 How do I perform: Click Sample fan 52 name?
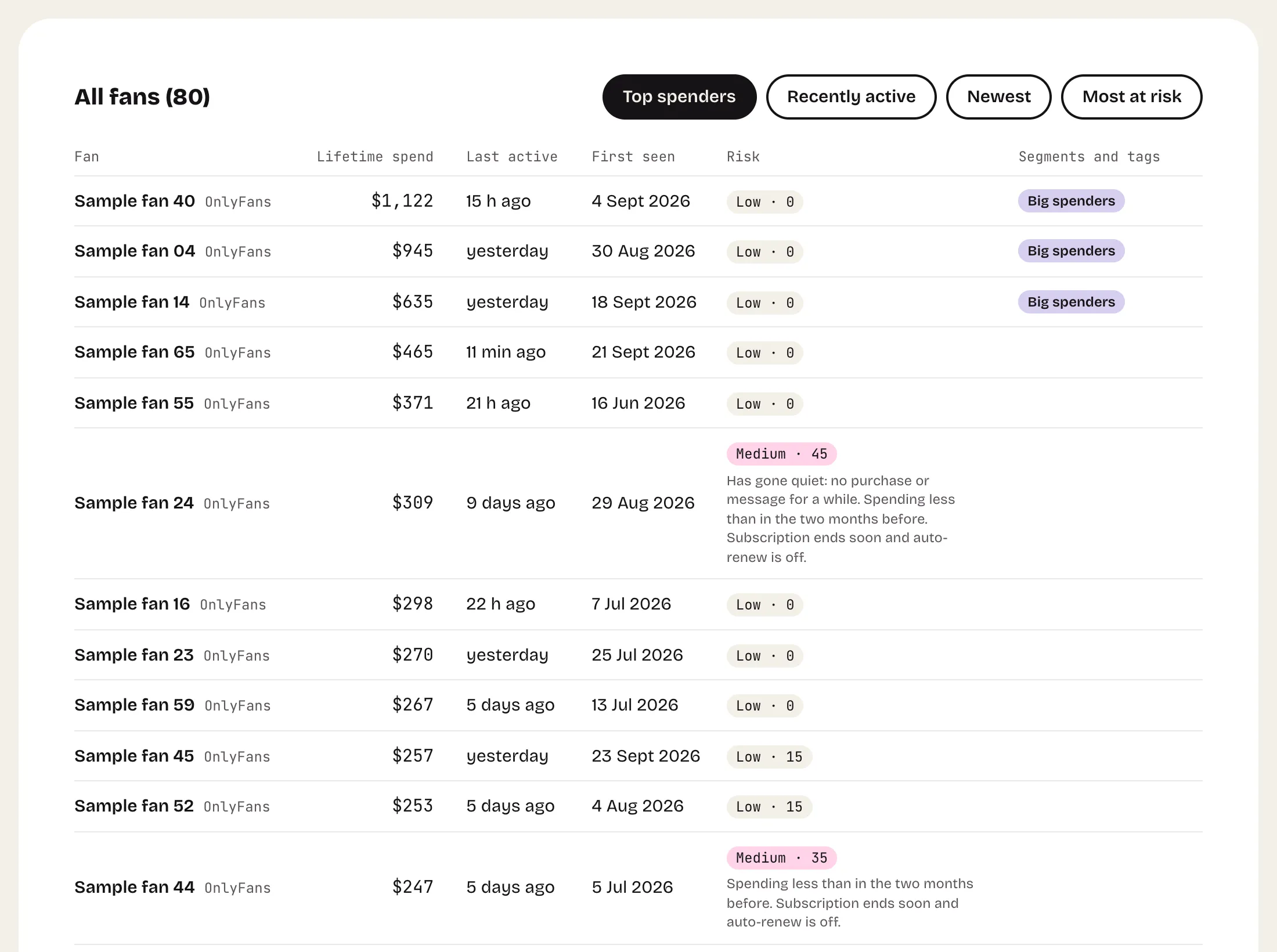pyautogui.click(x=134, y=806)
